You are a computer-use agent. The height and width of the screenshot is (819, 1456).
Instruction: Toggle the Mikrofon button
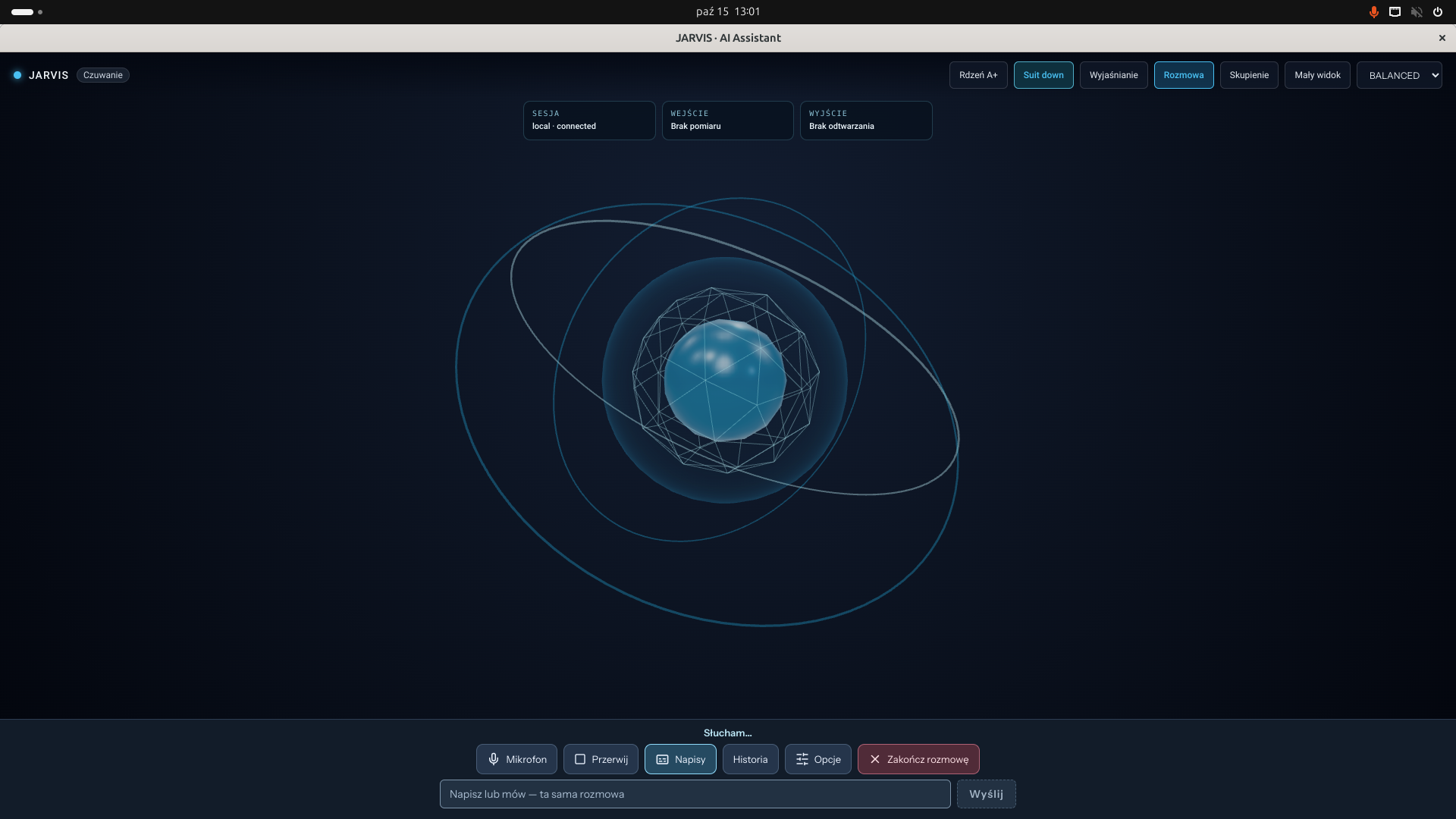pos(516,759)
